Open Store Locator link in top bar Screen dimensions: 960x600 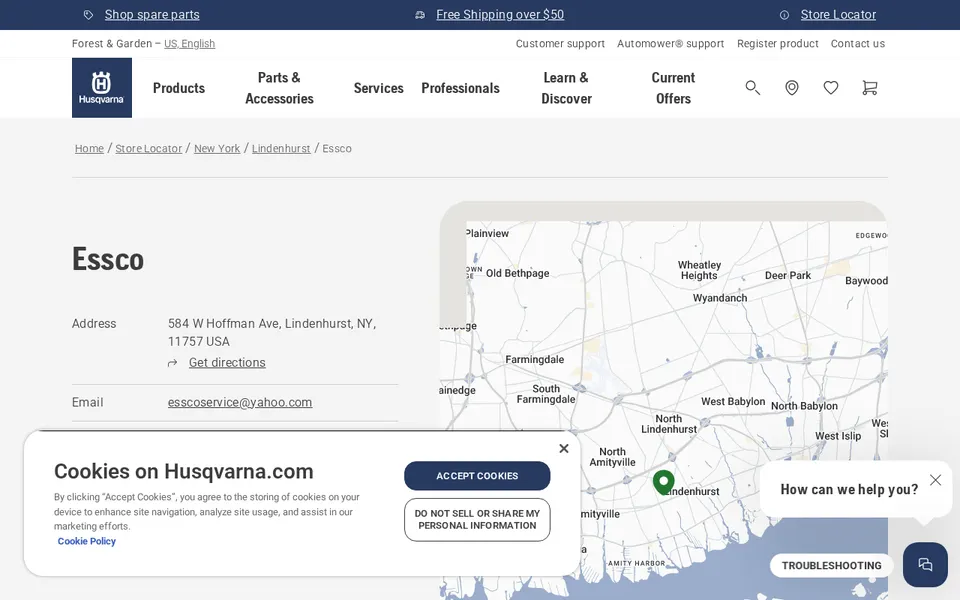coord(838,15)
